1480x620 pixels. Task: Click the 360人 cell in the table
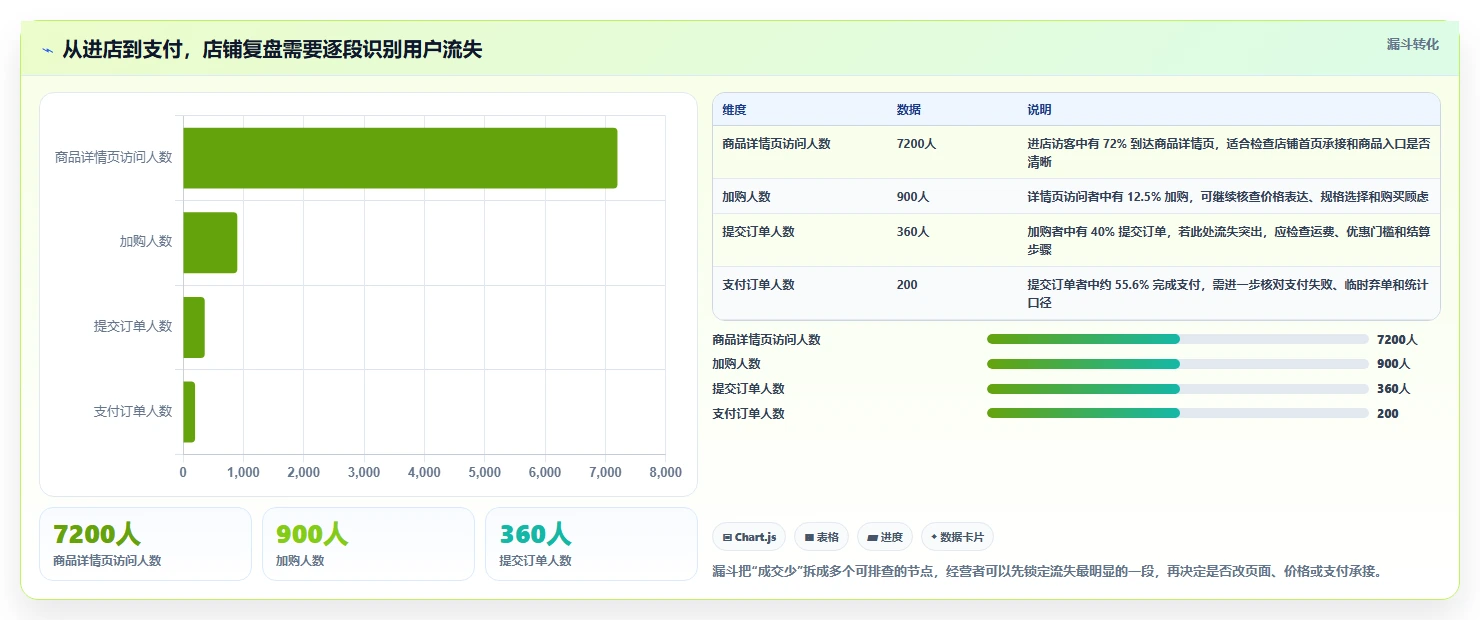pyautogui.click(x=913, y=232)
